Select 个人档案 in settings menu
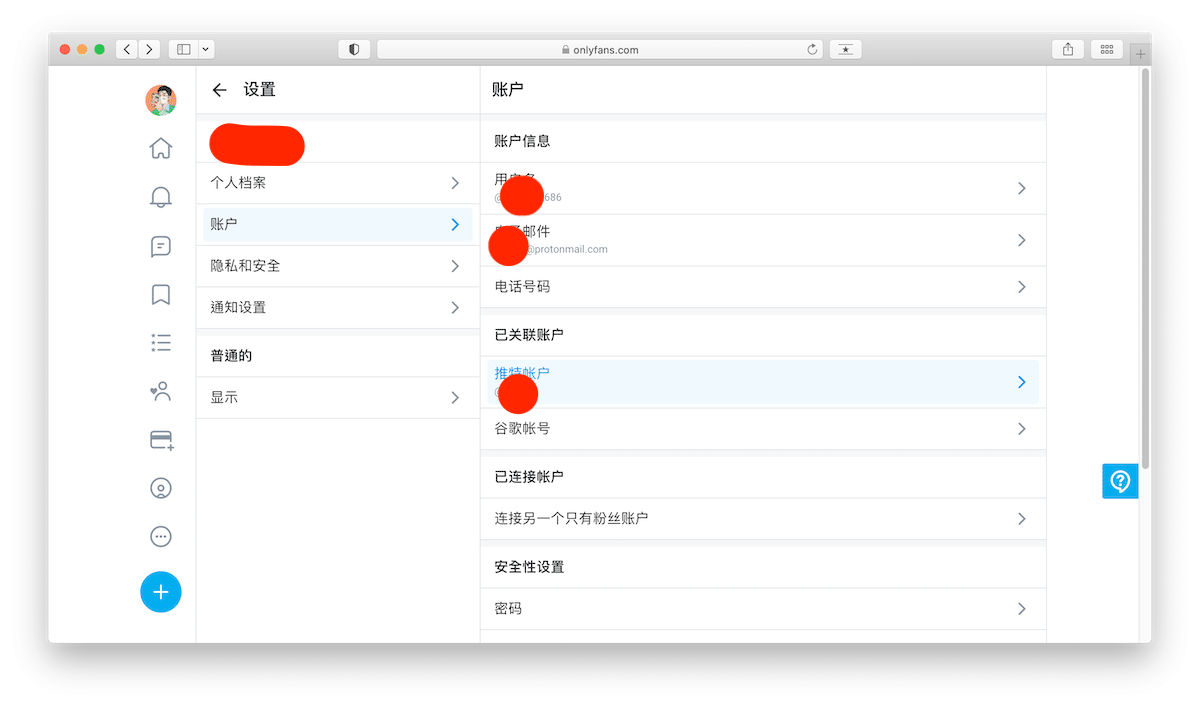This screenshot has height=707, width=1200. click(335, 184)
